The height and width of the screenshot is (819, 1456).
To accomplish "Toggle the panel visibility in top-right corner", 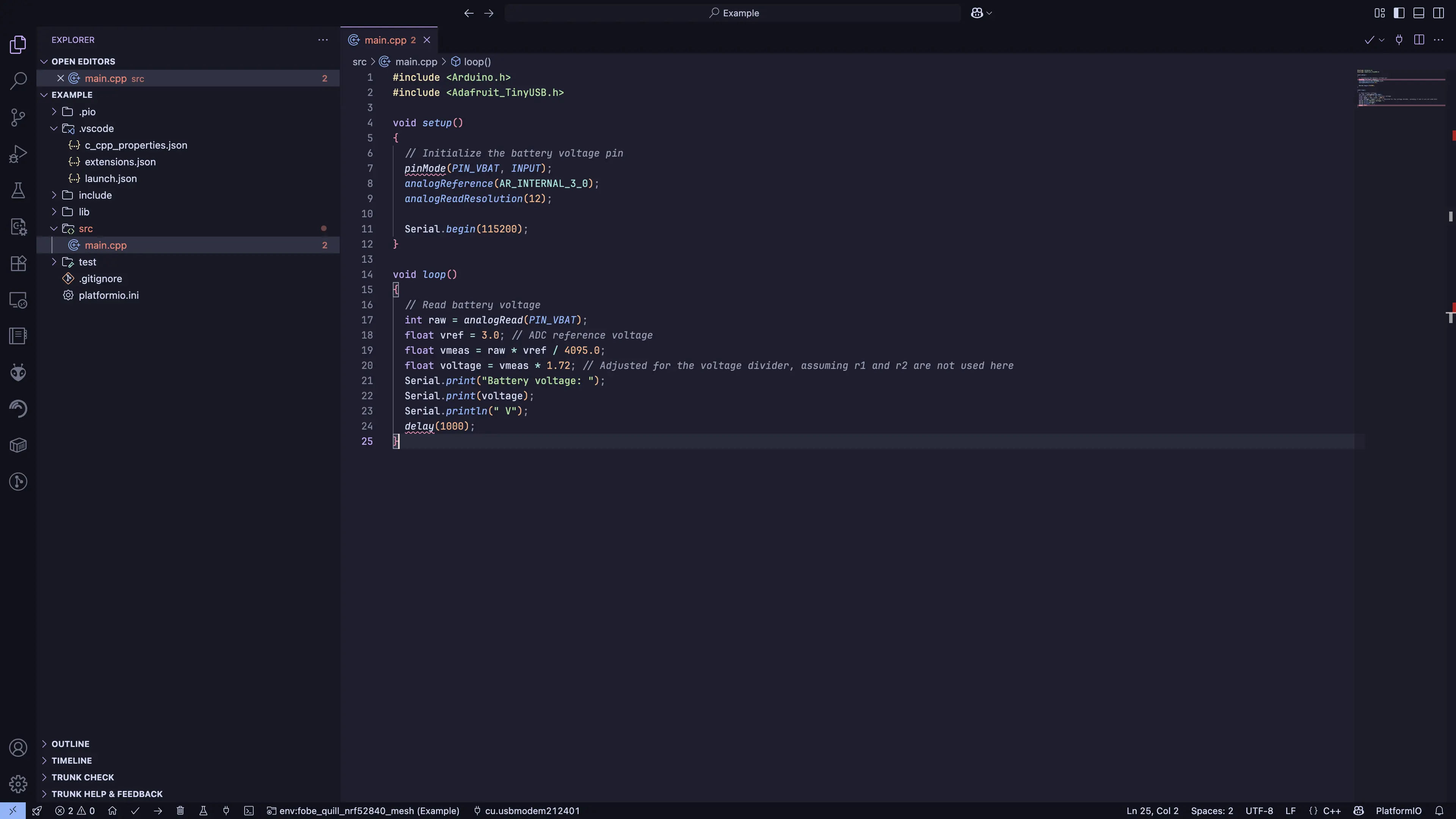I will (1419, 13).
